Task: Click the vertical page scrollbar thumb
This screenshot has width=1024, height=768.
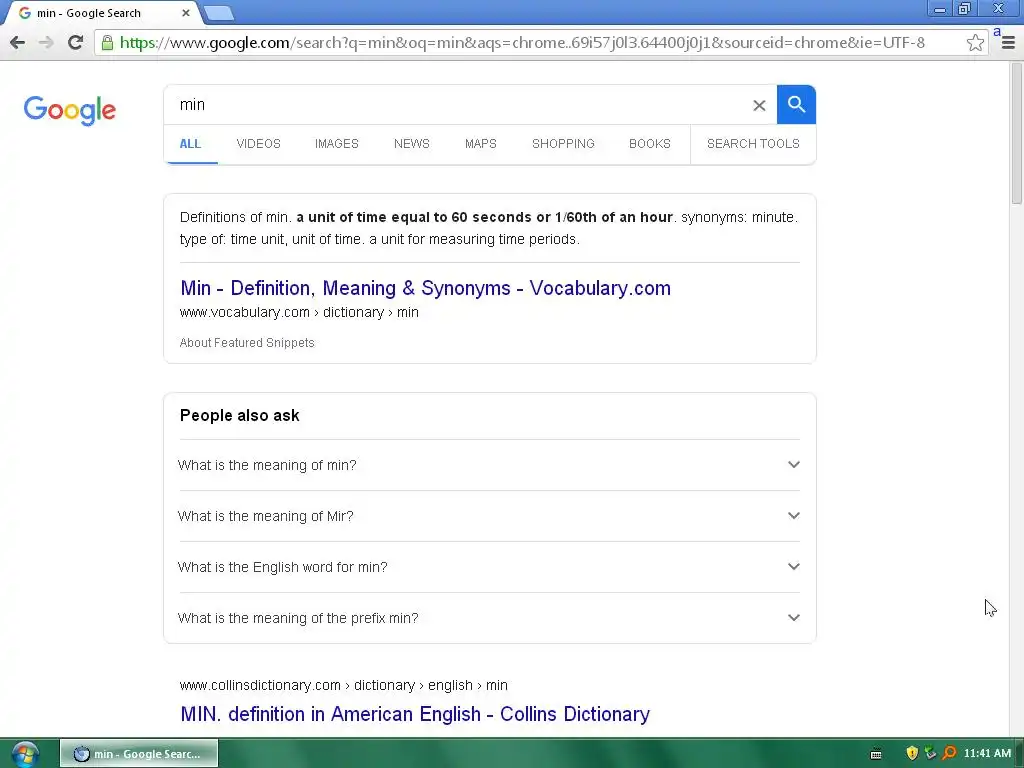Action: [x=1016, y=134]
